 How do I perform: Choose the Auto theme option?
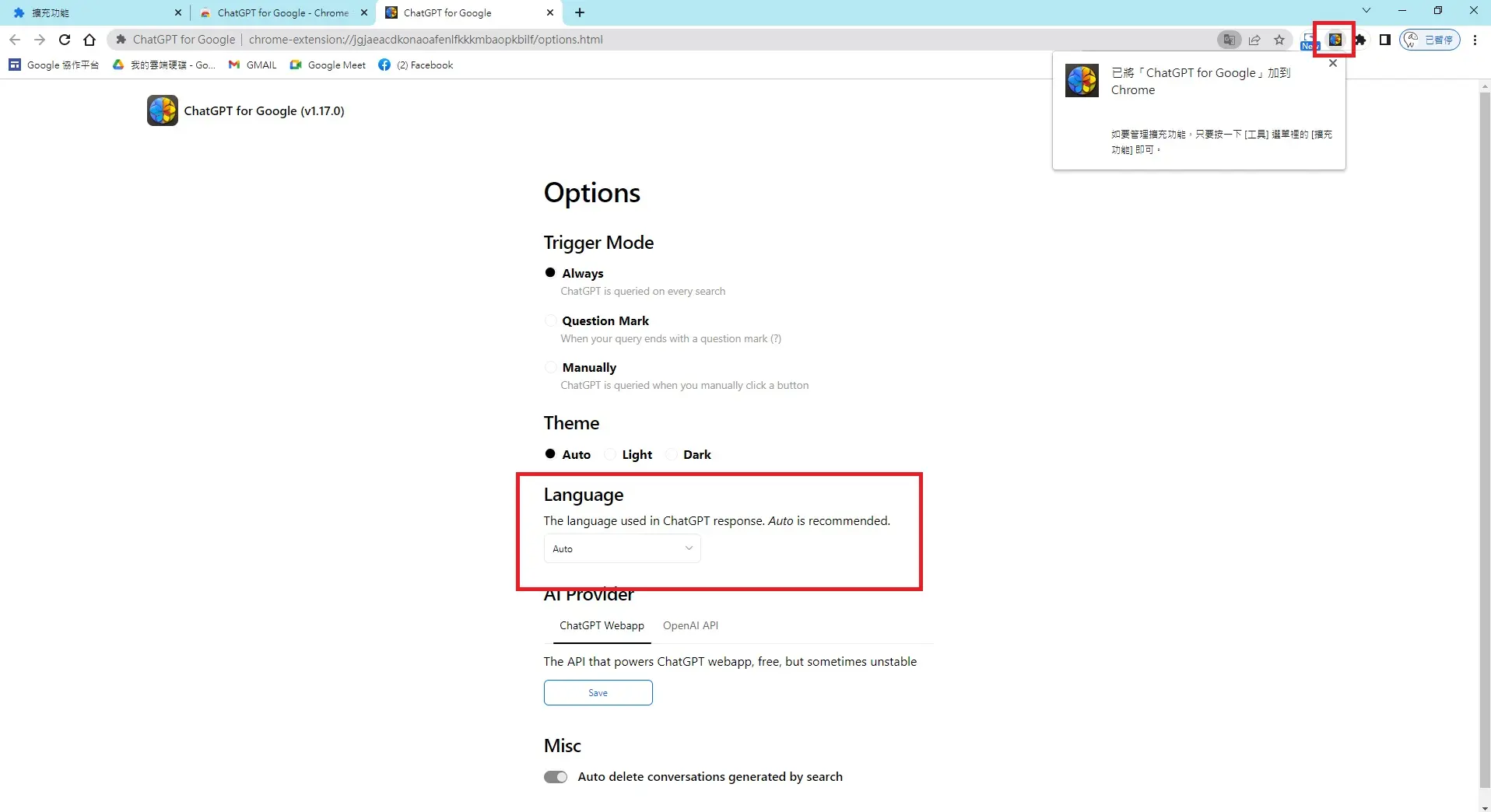point(550,454)
